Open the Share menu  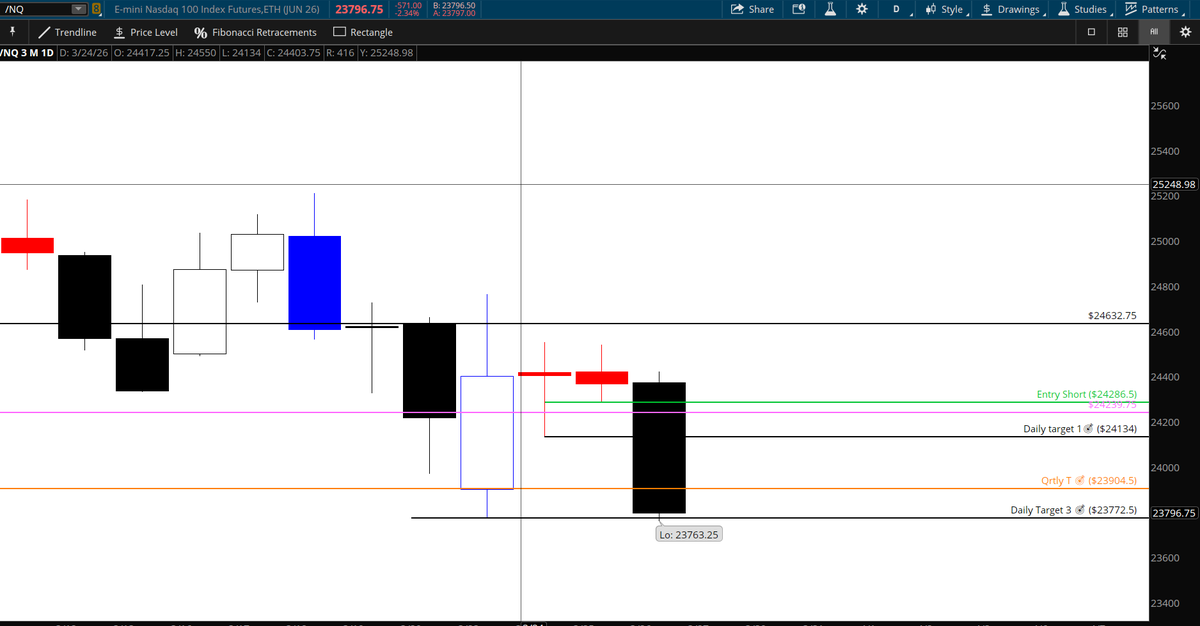tap(753, 9)
